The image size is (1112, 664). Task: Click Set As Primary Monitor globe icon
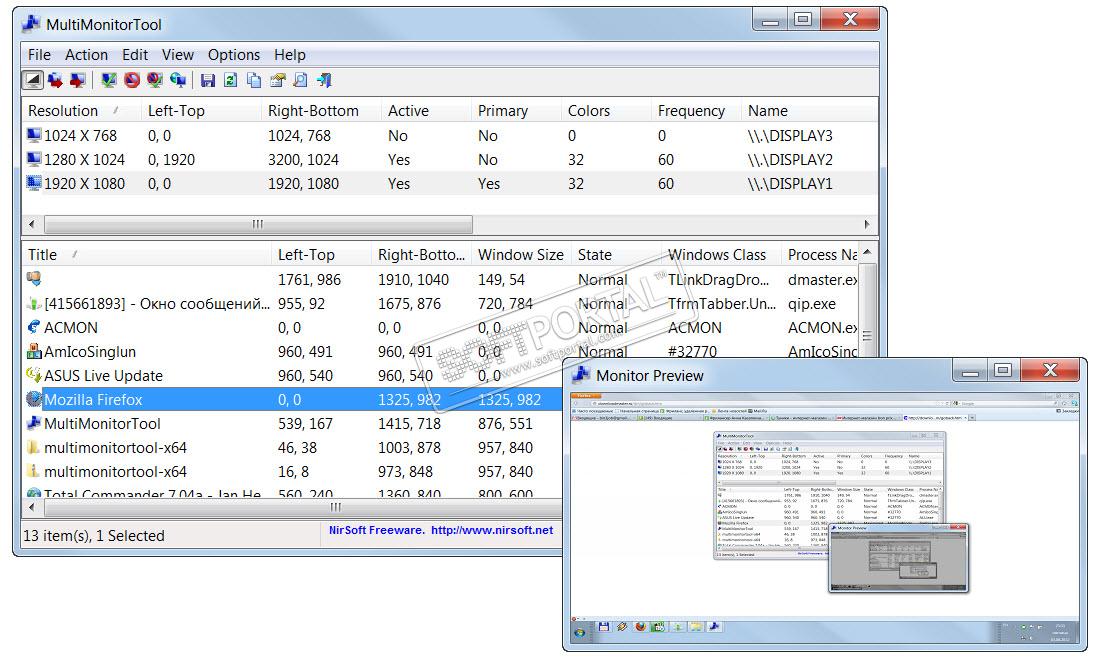click(x=178, y=80)
